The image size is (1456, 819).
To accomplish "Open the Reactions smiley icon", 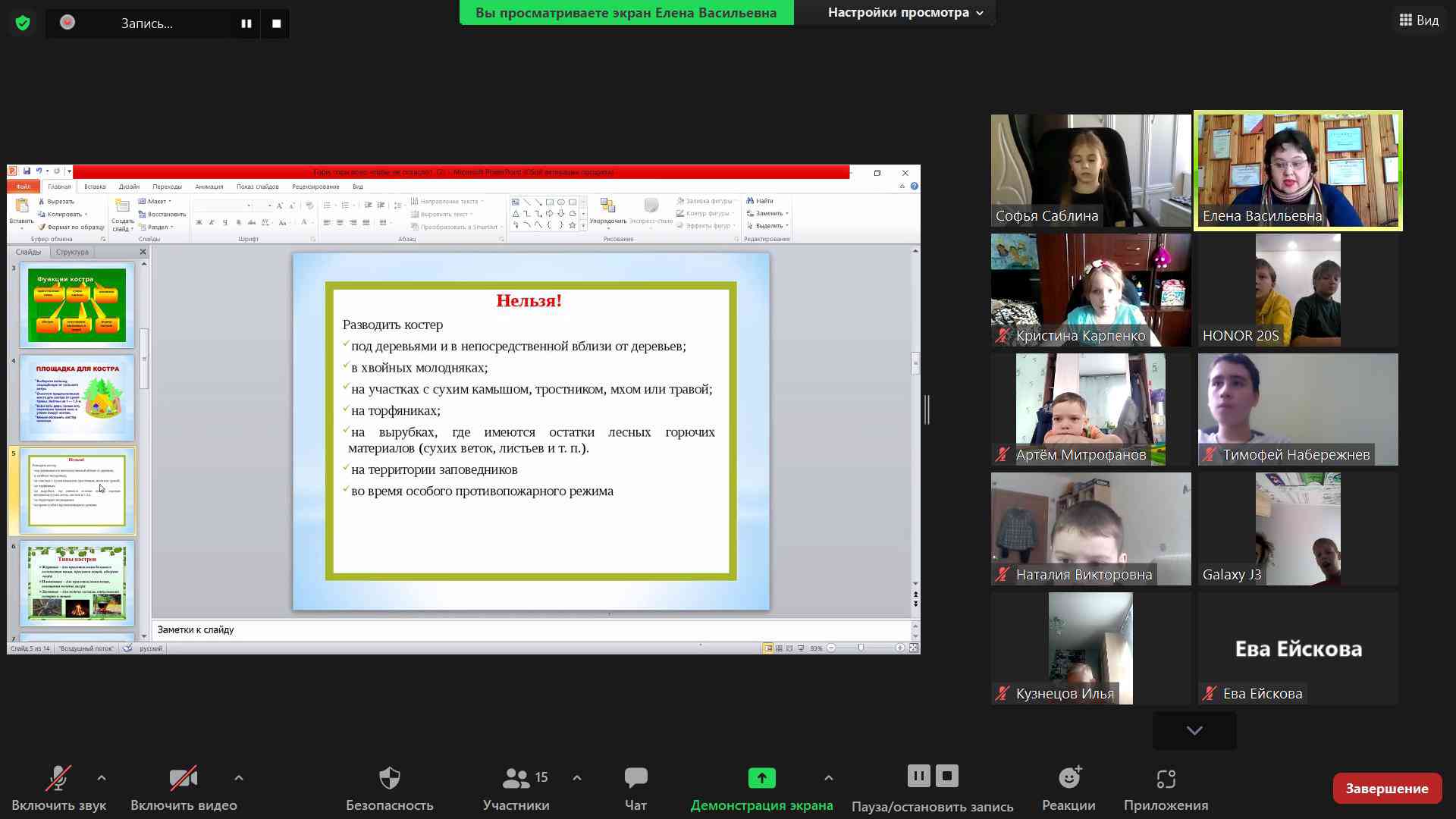I will pos(1068,778).
